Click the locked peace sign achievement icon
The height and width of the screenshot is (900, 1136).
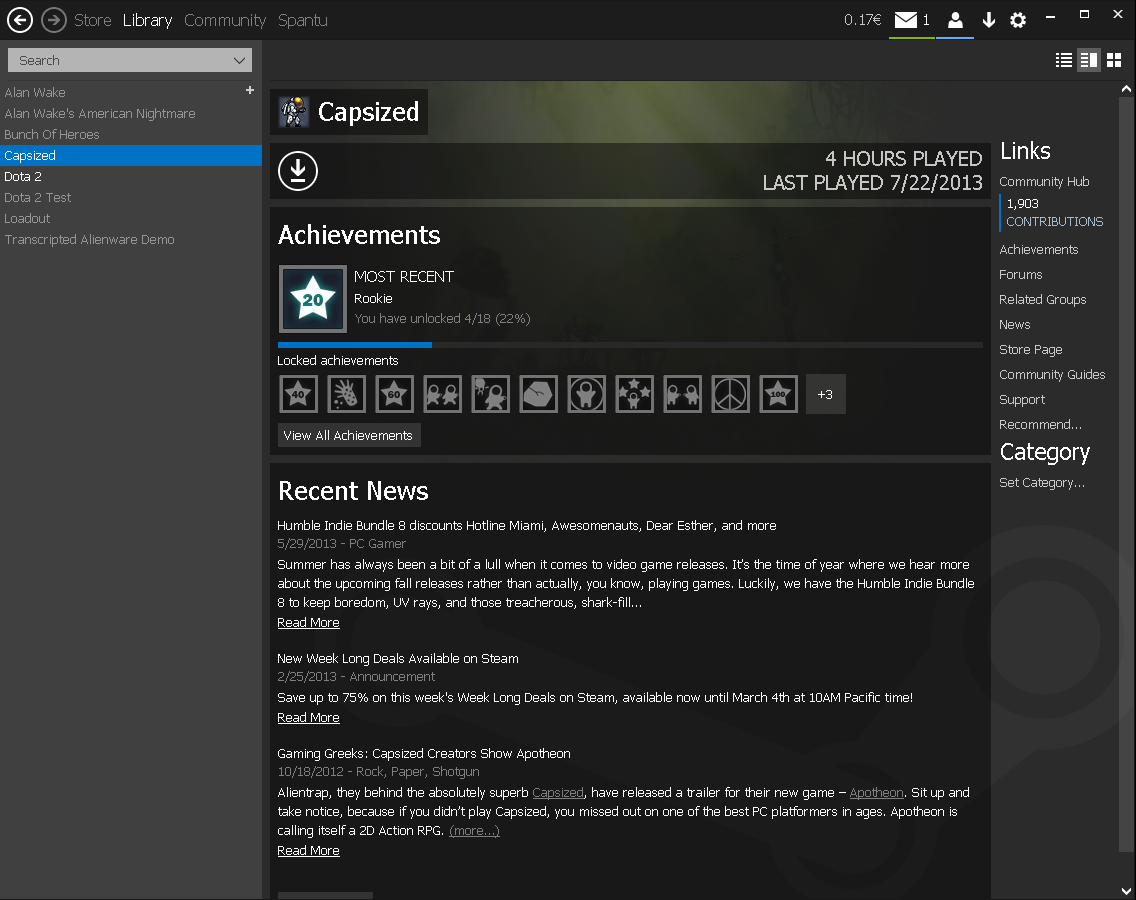730,394
